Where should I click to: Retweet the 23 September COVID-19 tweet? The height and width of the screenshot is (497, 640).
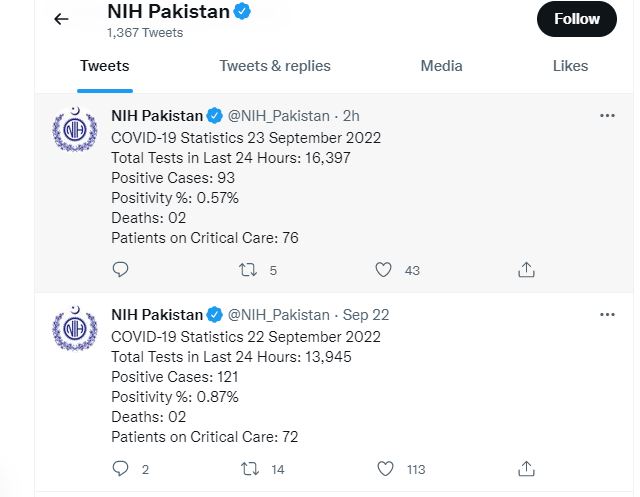248,270
